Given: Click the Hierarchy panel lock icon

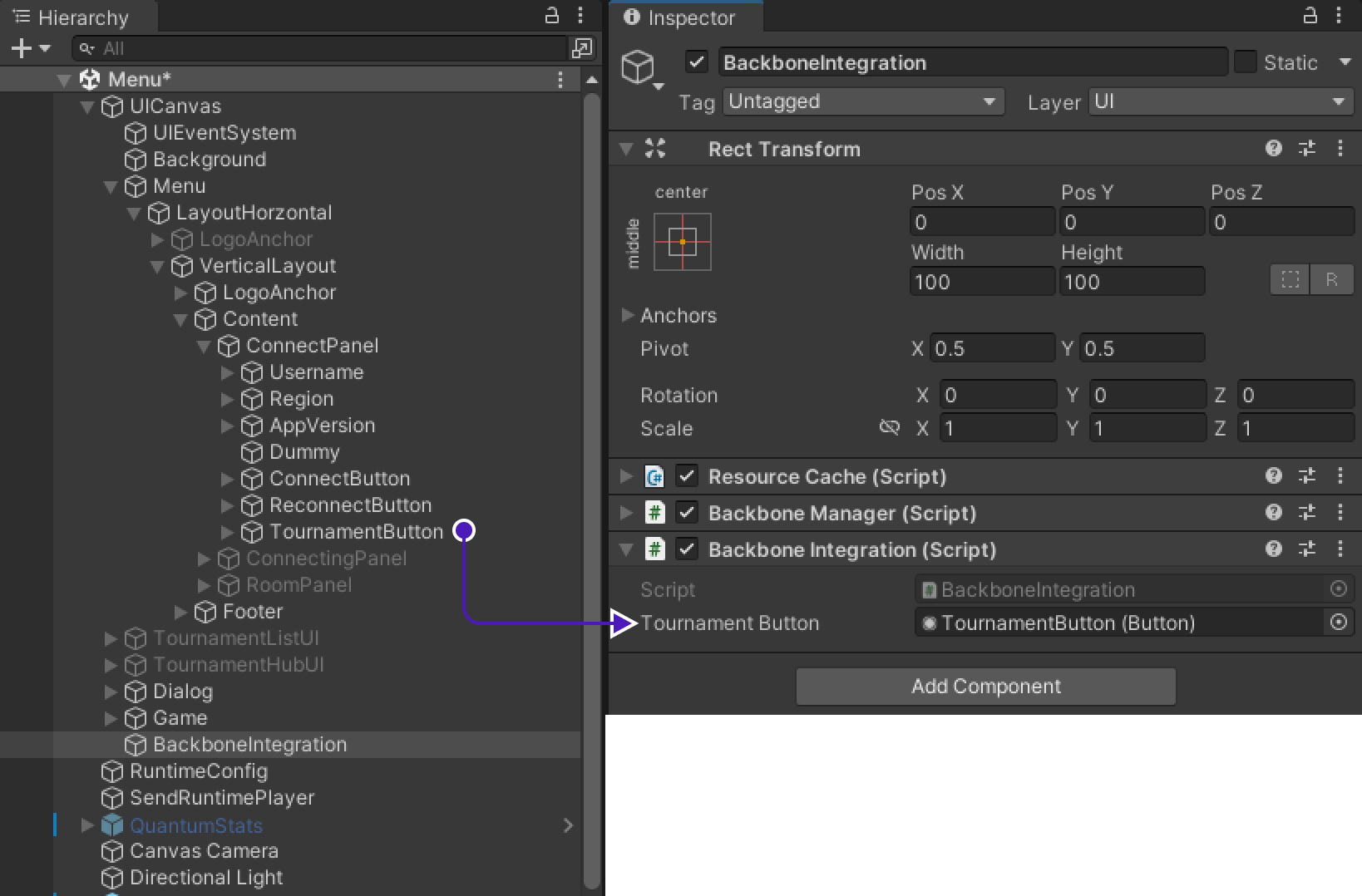Looking at the screenshot, I should [x=551, y=16].
